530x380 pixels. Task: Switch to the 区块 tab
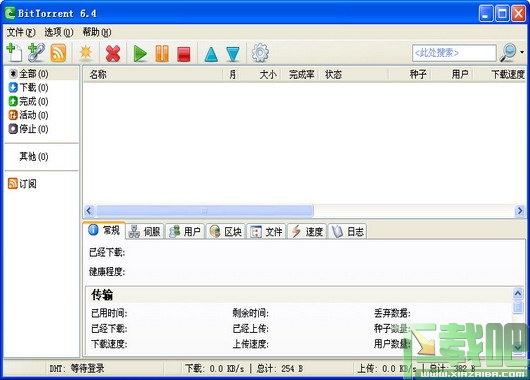click(x=226, y=232)
